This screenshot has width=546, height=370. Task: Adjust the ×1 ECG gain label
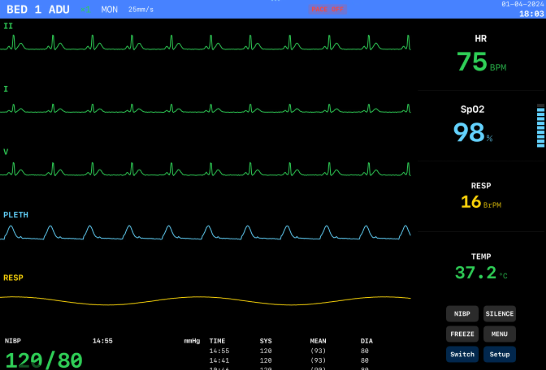pos(85,9)
